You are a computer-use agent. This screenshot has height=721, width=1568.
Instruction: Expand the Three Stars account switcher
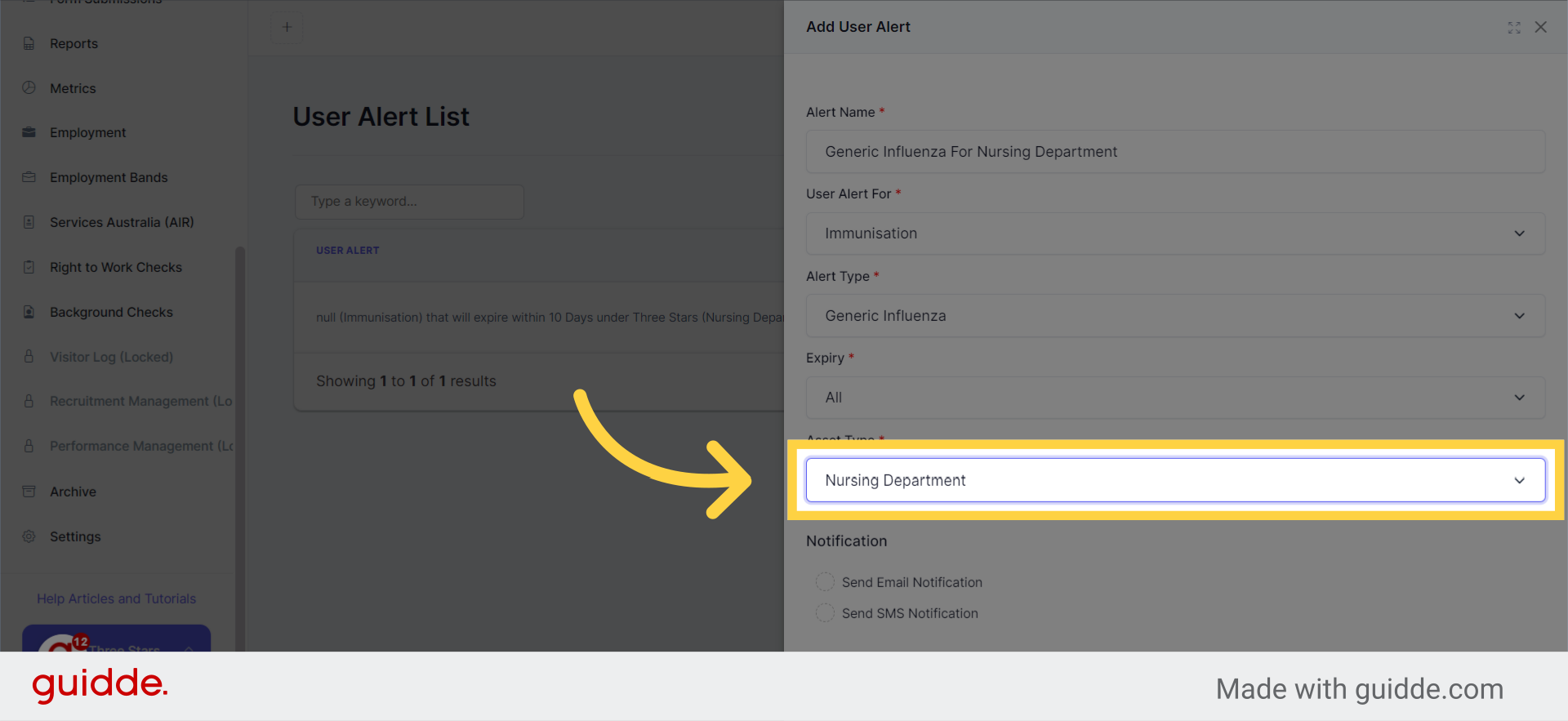coord(116,639)
